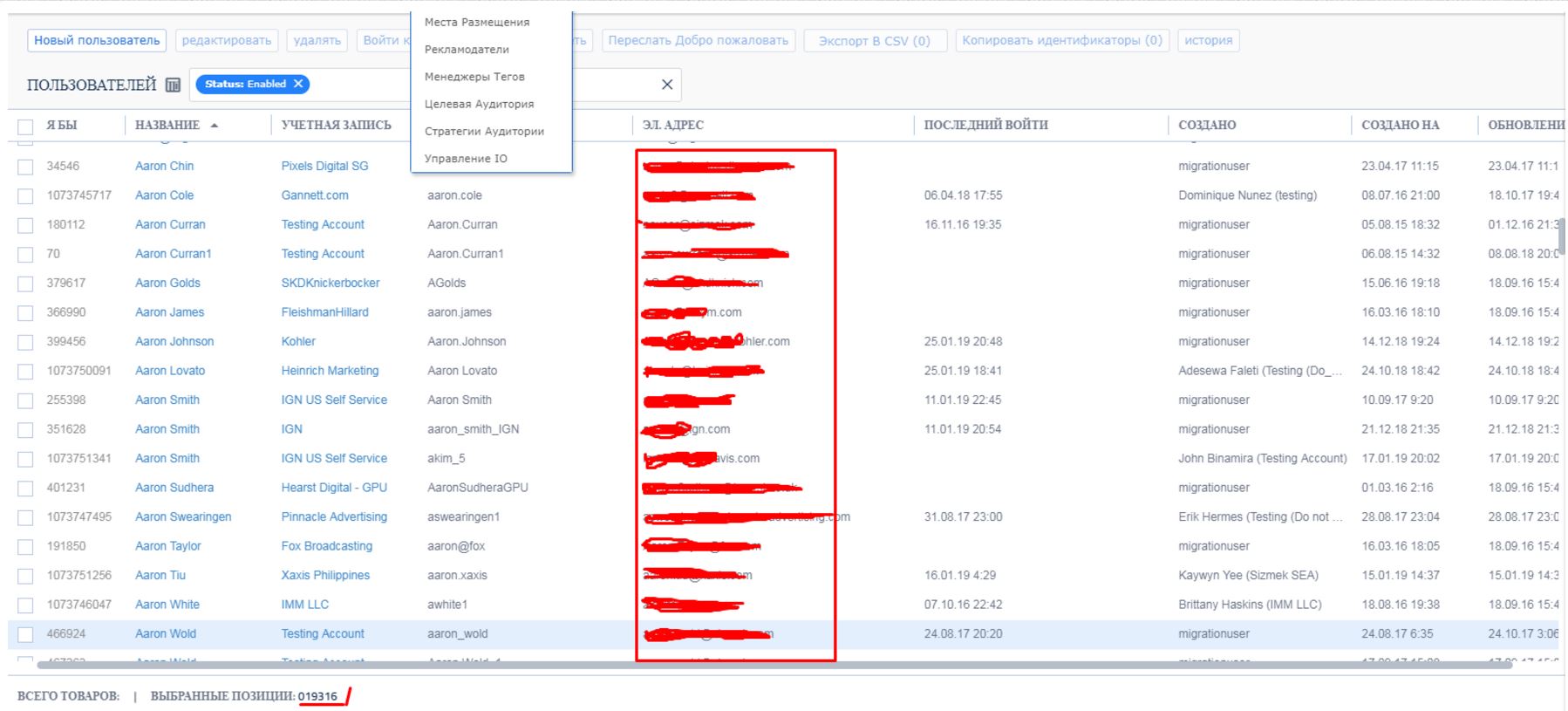1568x711 pixels.
Task: Open Стратегии Аудитории menu item
Action: (x=484, y=131)
